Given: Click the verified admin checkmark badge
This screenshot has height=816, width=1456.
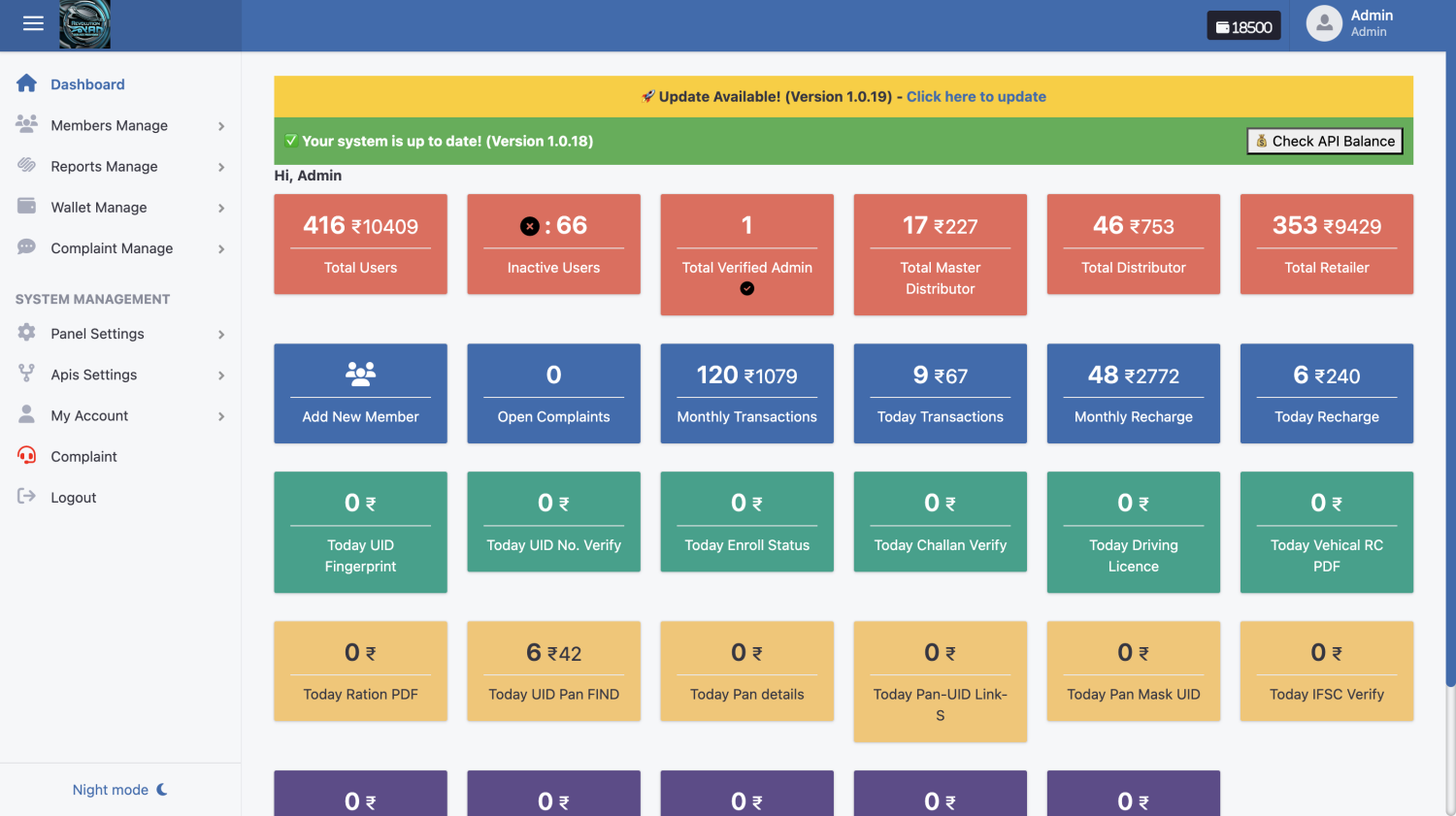Looking at the screenshot, I should tap(746, 288).
